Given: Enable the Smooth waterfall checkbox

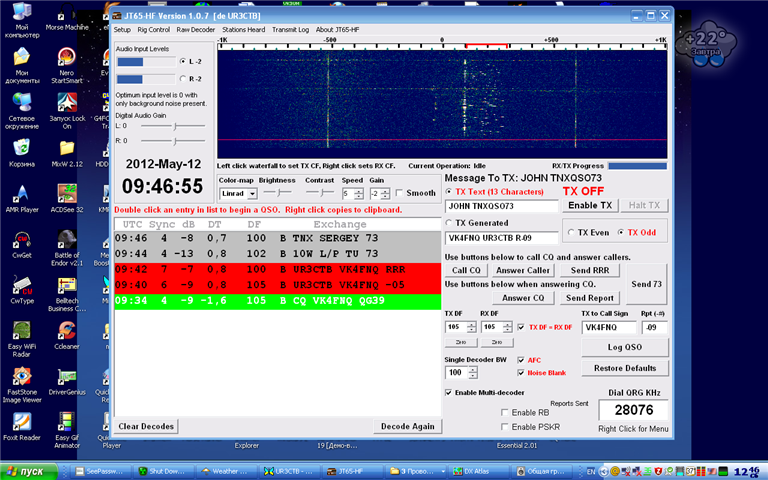Looking at the screenshot, I should tap(400, 193).
